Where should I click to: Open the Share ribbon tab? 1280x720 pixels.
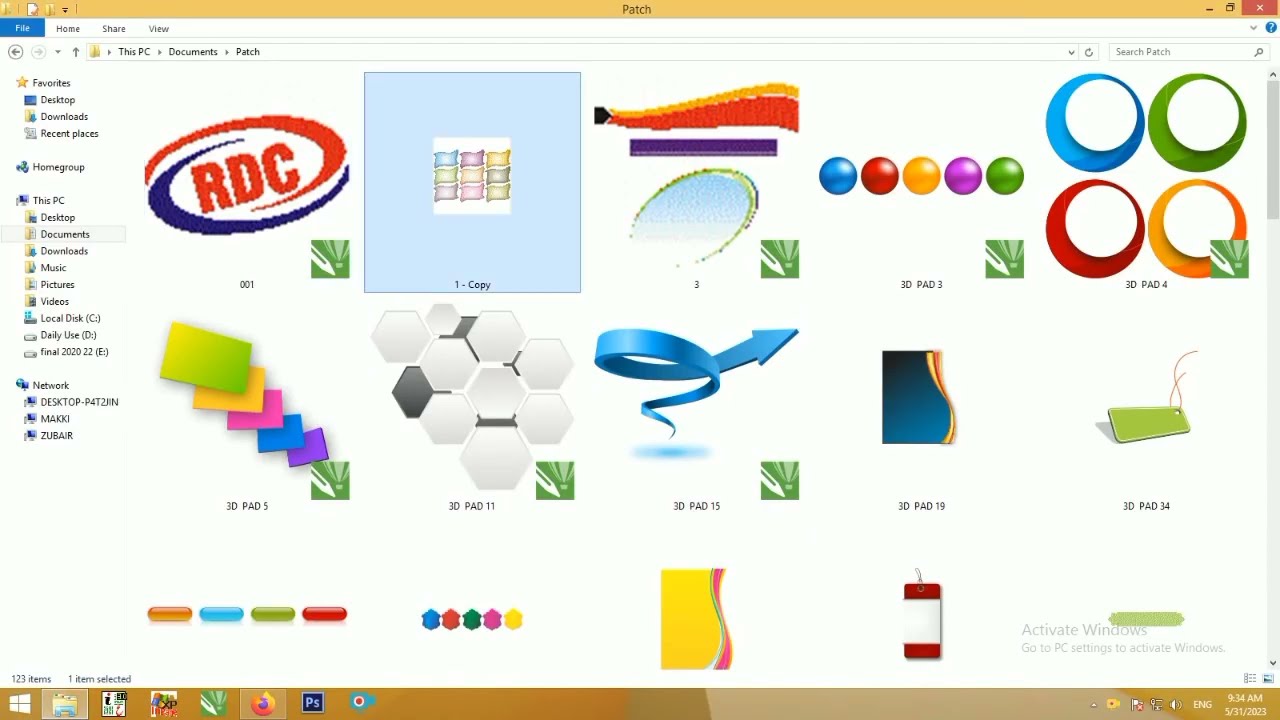point(114,29)
